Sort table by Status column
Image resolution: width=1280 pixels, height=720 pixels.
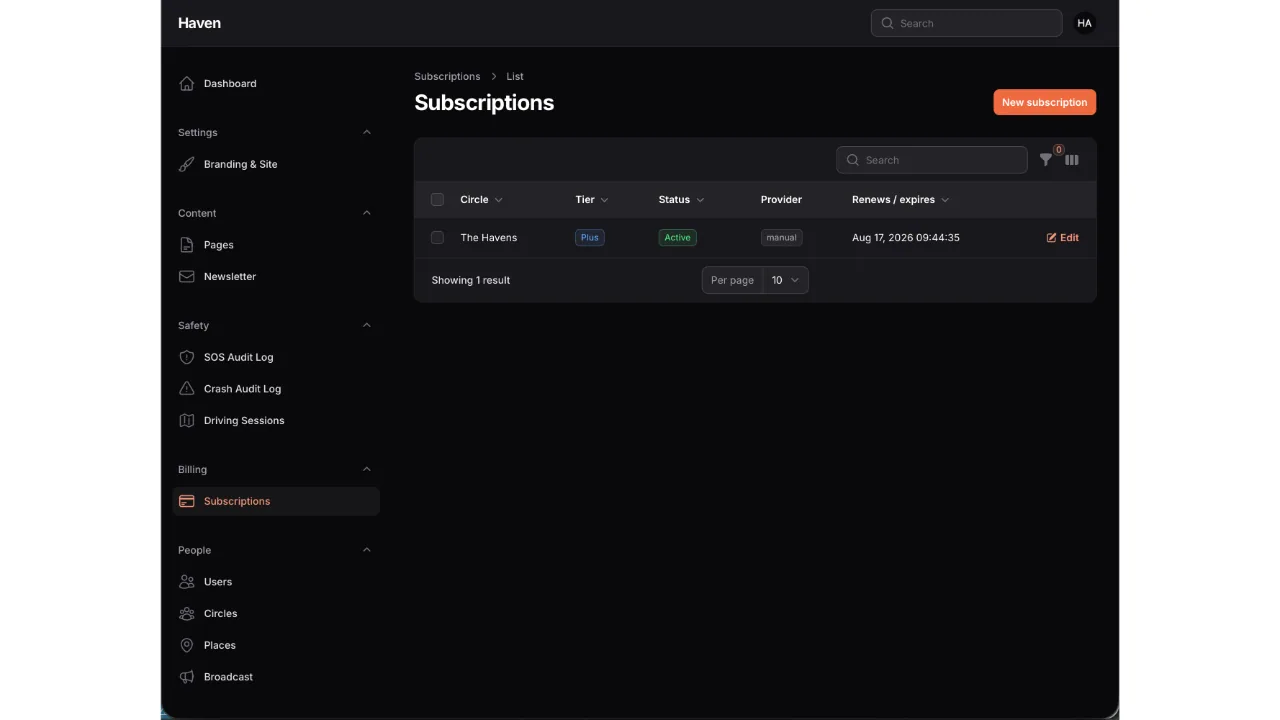[x=681, y=200]
